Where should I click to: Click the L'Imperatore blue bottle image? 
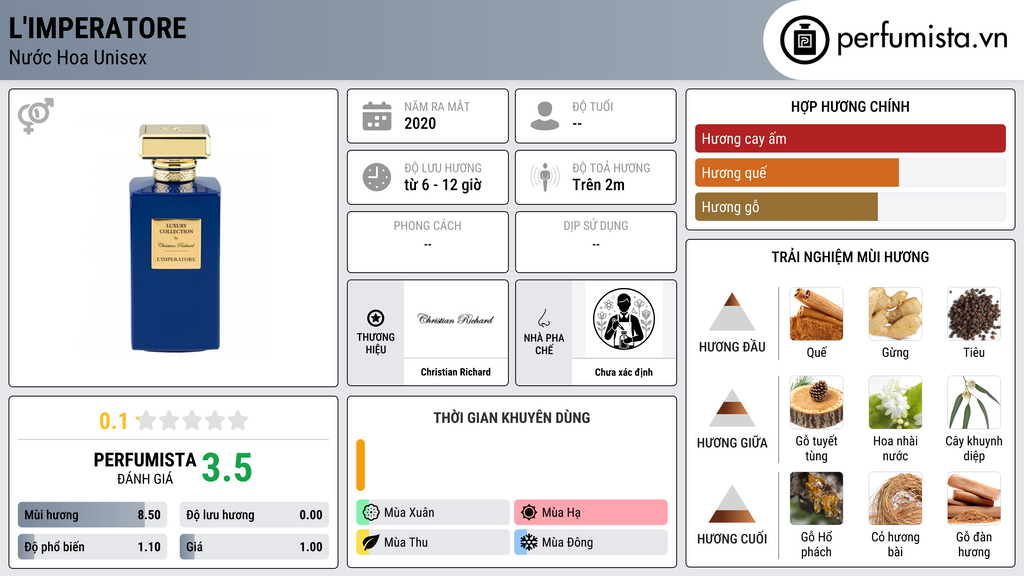174,238
